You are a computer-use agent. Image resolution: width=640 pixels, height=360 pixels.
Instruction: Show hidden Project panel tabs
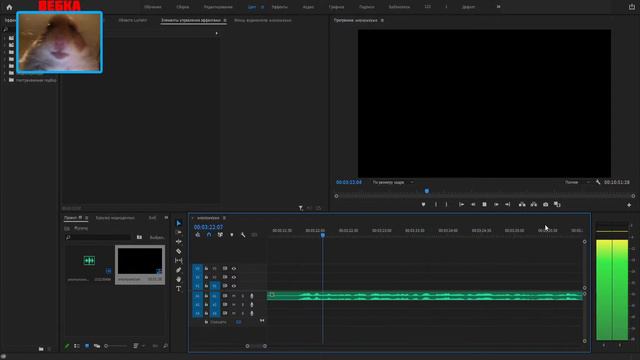166,218
